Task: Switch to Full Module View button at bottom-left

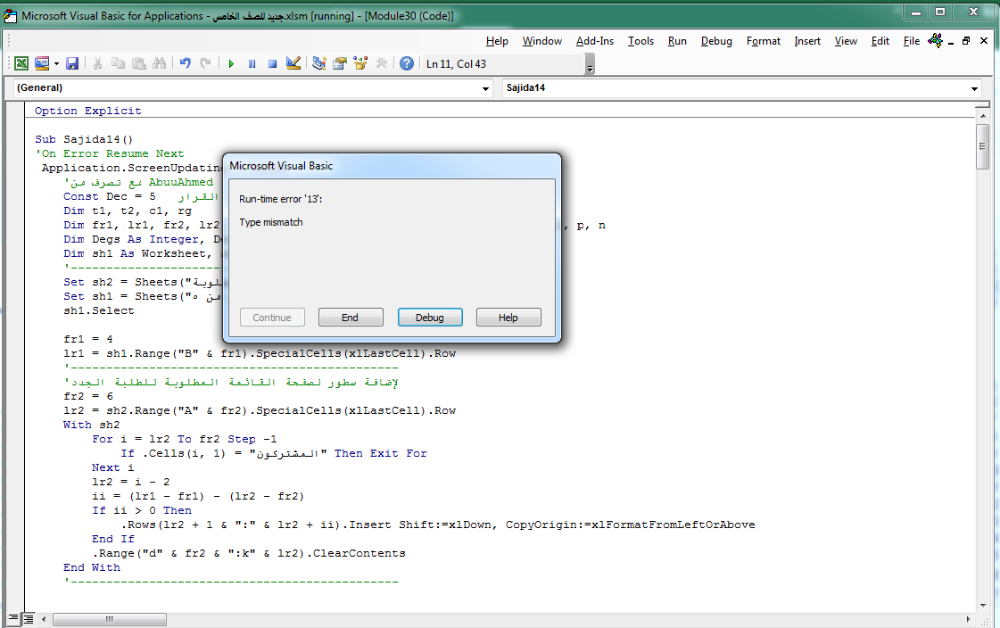Action: 28,618
